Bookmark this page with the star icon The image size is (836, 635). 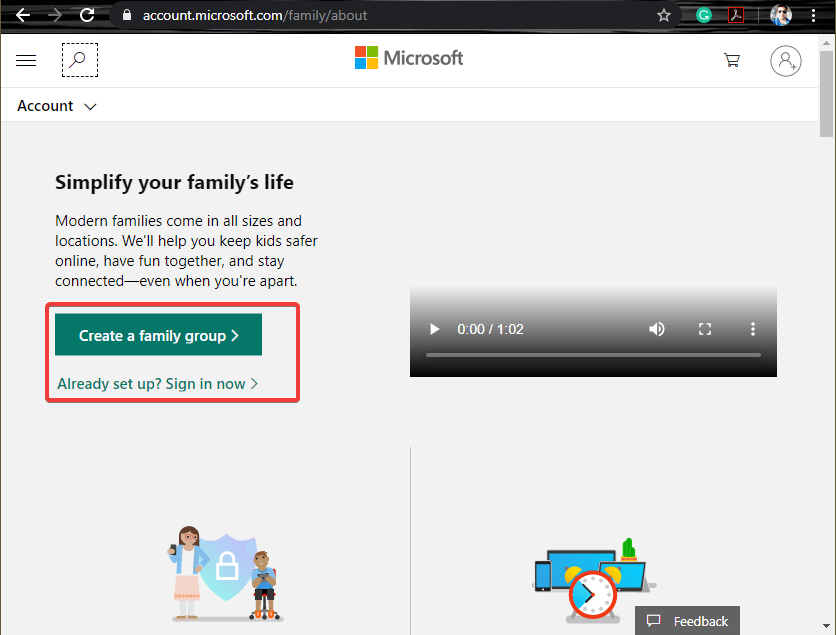pyautogui.click(x=663, y=15)
